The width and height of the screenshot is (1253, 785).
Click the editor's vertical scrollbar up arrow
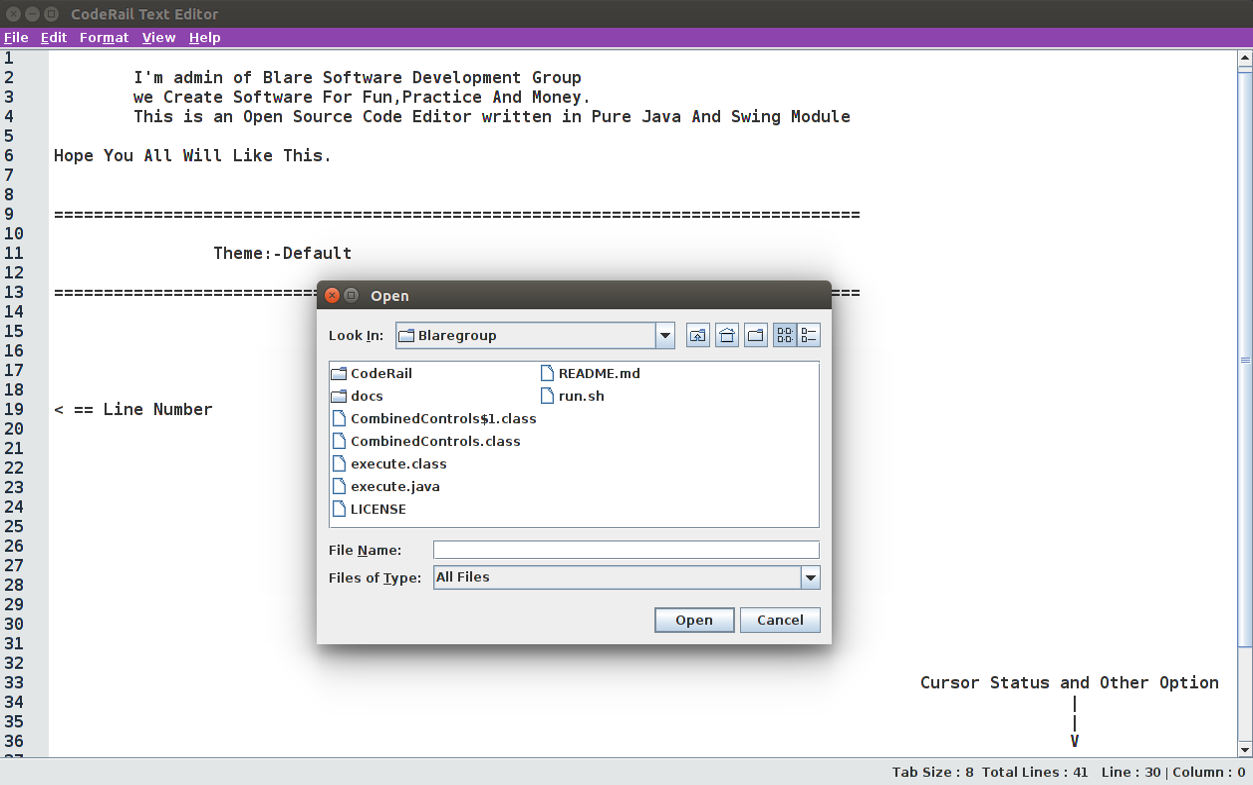point(1245,58)
